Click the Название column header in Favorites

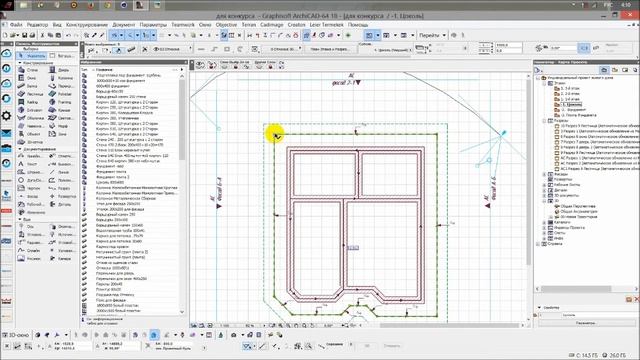tap(104, 70)
